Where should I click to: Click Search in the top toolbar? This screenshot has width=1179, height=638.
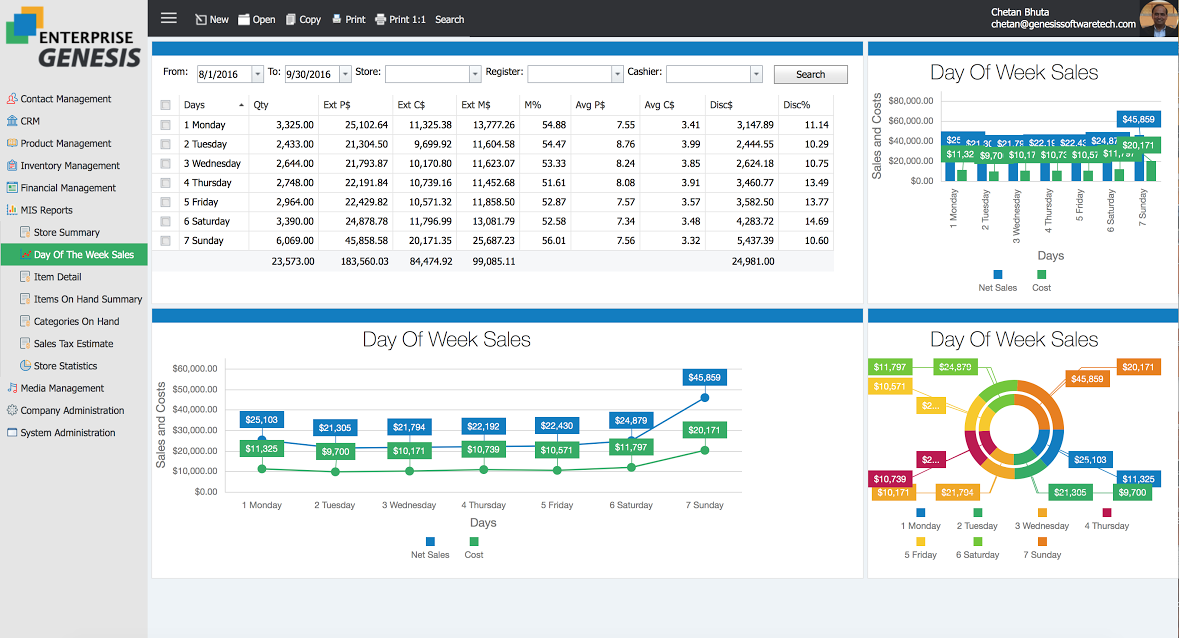click(449, 19)
